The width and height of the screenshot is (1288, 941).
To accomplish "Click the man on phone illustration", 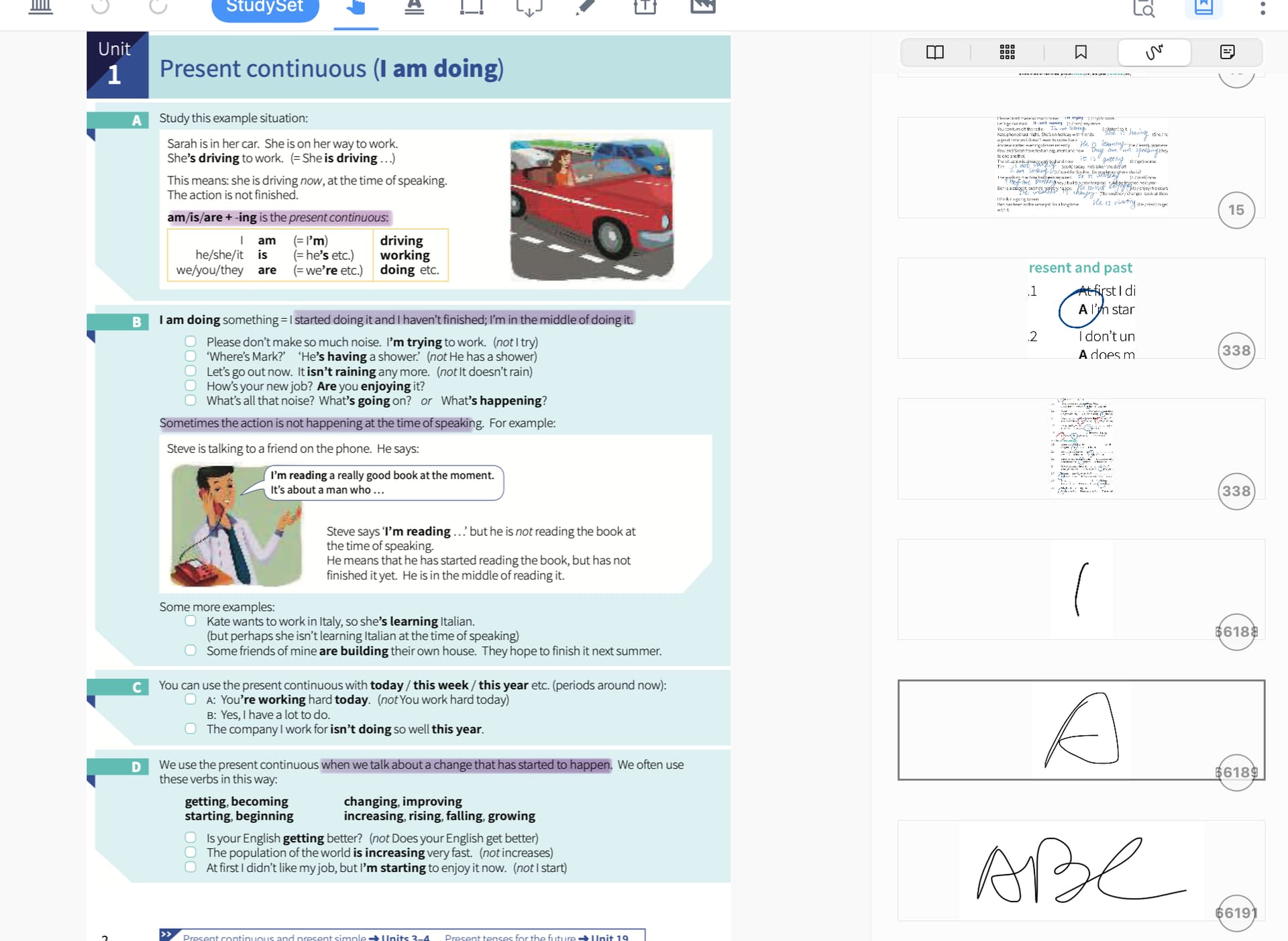I will click(236, 525).
